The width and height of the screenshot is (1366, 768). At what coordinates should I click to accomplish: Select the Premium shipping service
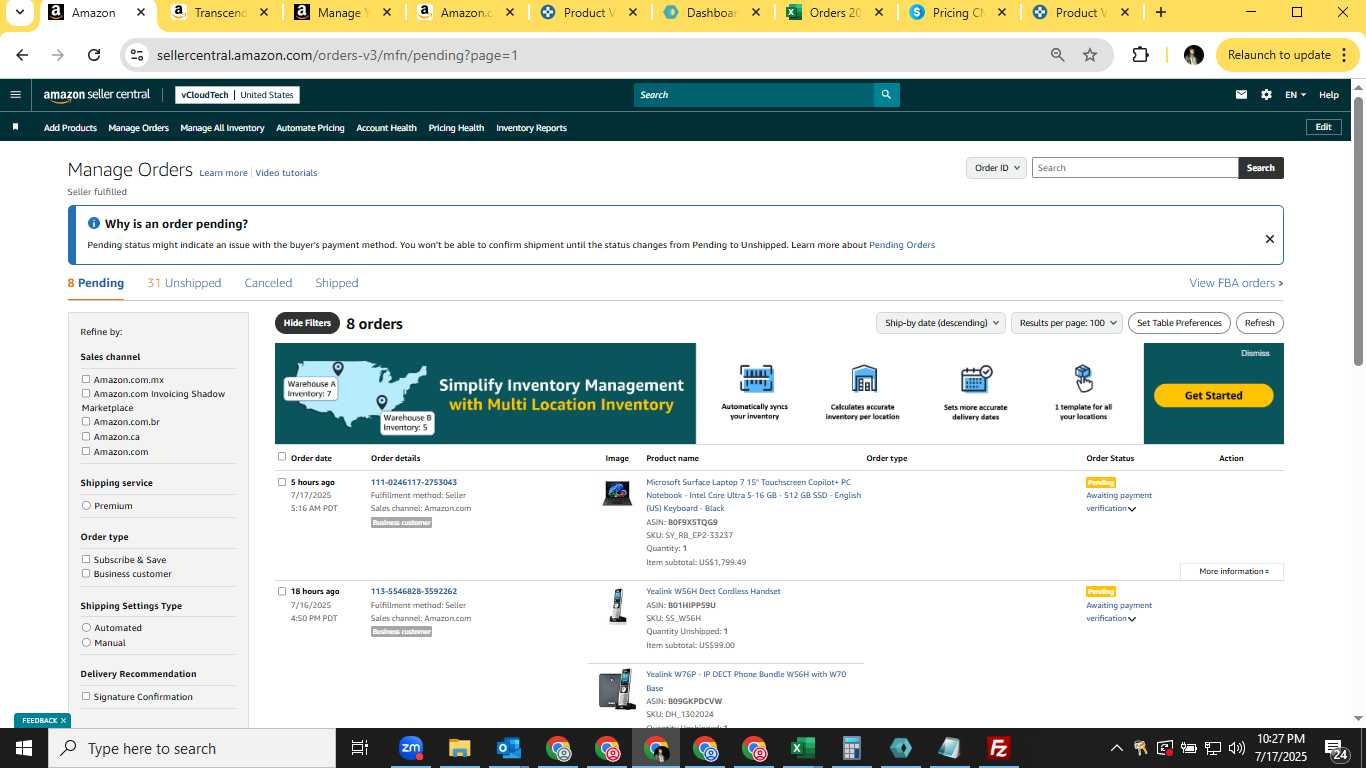(86, 506)
